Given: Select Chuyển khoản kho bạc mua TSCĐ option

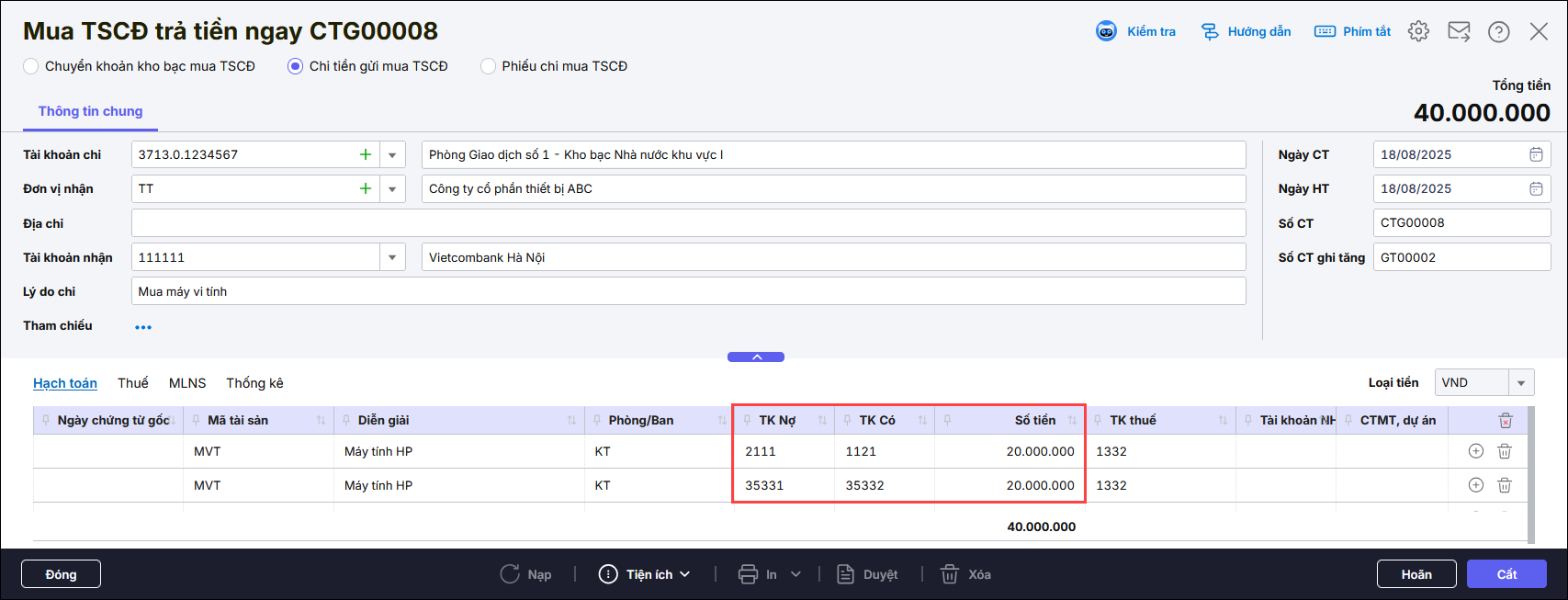Looking at the screenshot, I should [31, 66].
